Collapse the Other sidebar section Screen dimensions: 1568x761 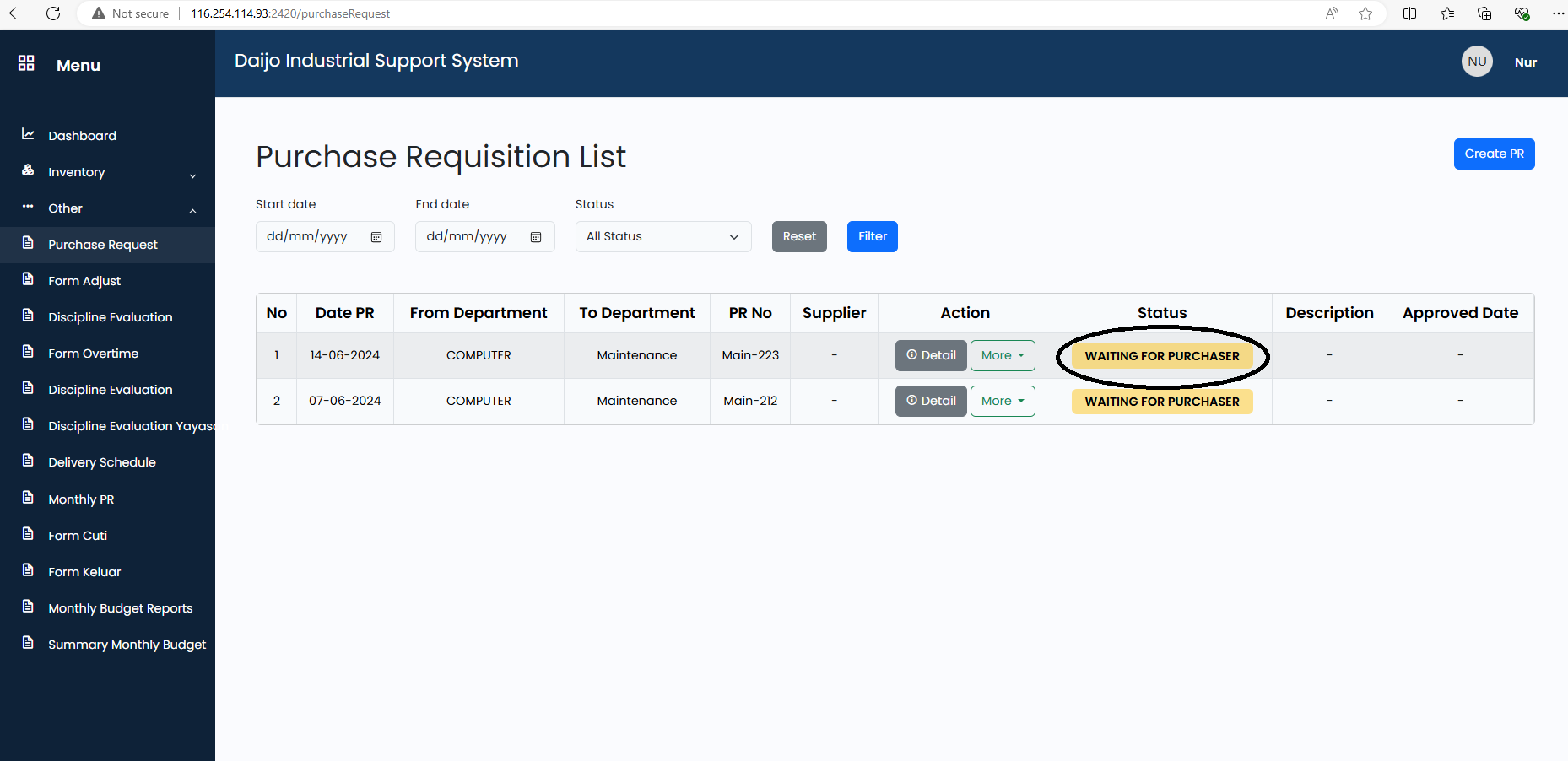(x=108, y=208)
